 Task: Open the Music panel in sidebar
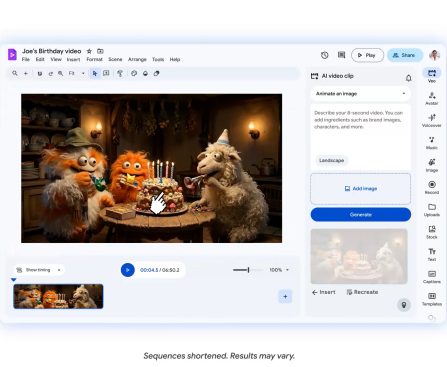pos(432,143)
